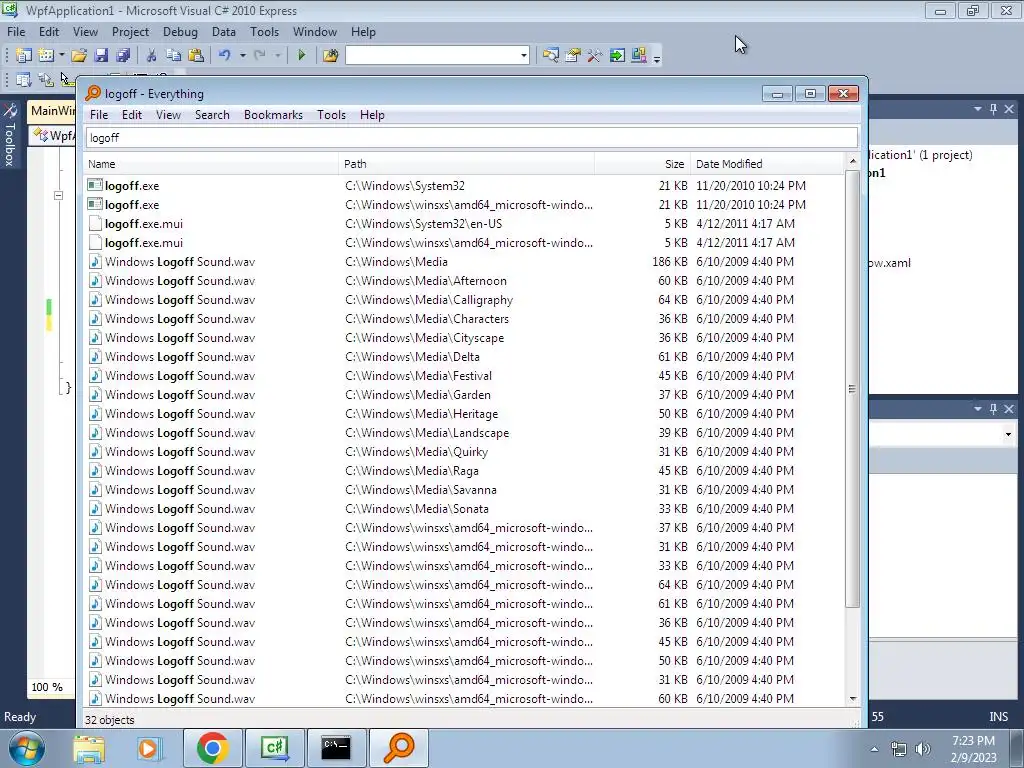Click the Undo arrow icon
This screenshot has width=1024, height=768.
point(225,56)
